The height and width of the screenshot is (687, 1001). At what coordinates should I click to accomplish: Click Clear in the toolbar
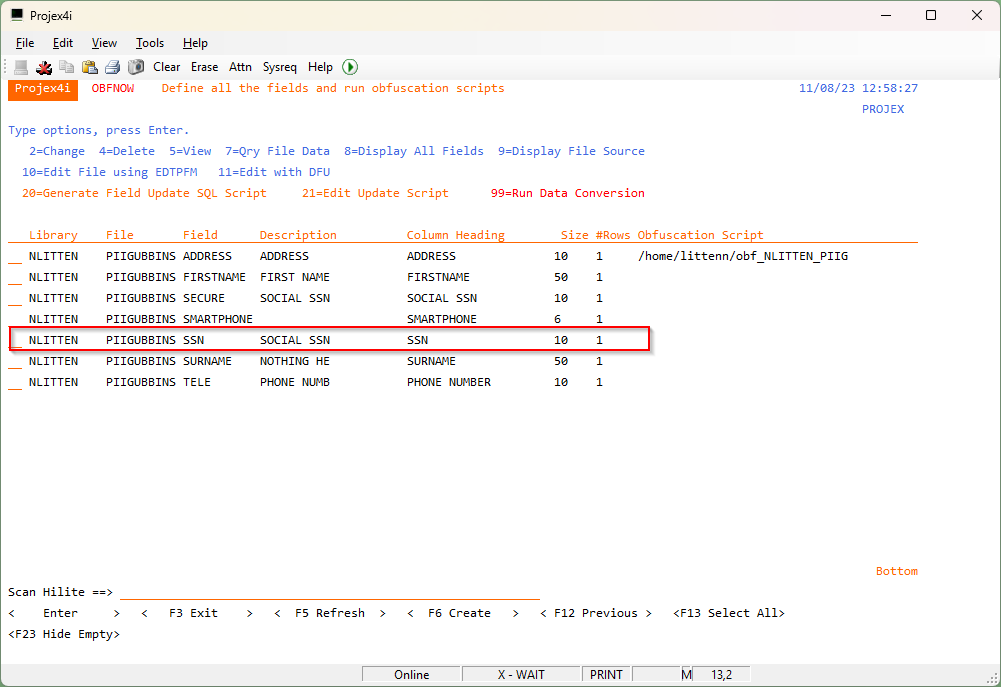click(x=167, y=67)
